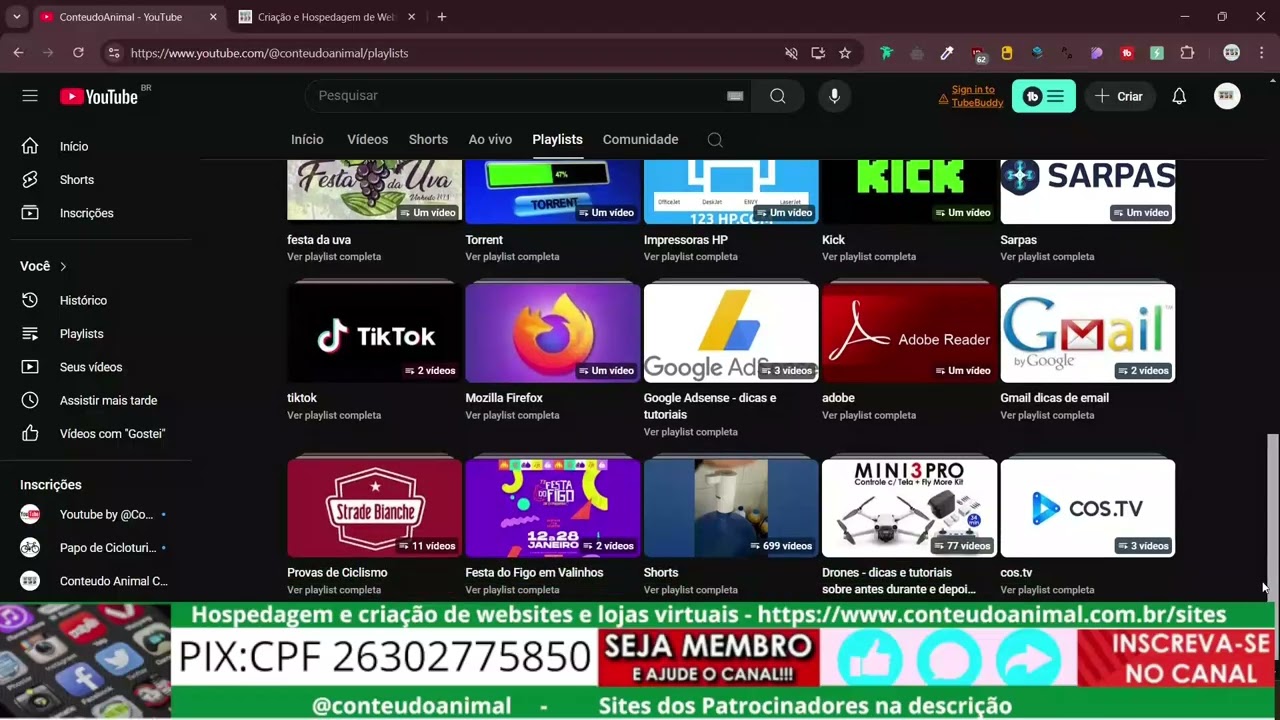
Task: Select the Playlists channel tab
Action: click(x=557, y=140)
